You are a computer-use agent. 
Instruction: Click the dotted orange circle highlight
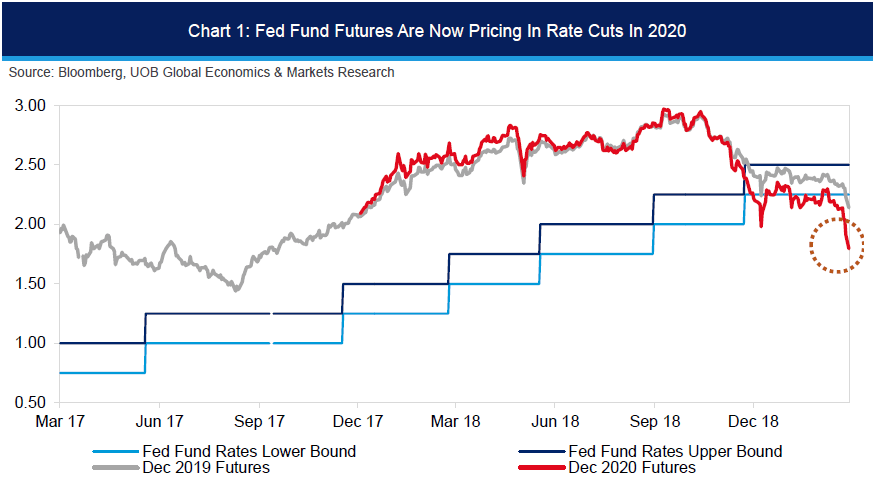[x=836, y=244]
